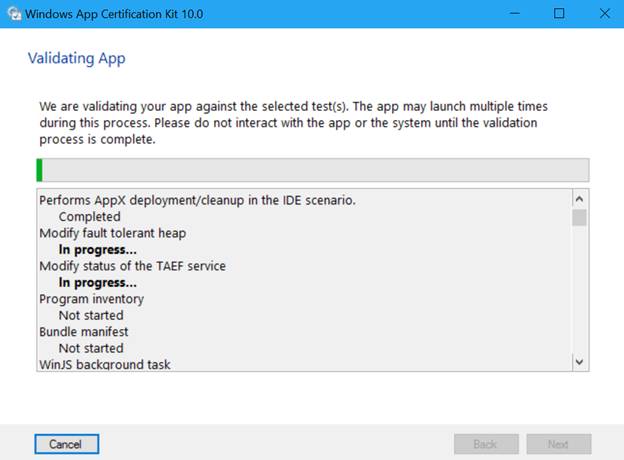Screen dimensions: 624x460
Task: Click the 'Completed' status text
Action: pyautogui.click(x=90, y=216)
